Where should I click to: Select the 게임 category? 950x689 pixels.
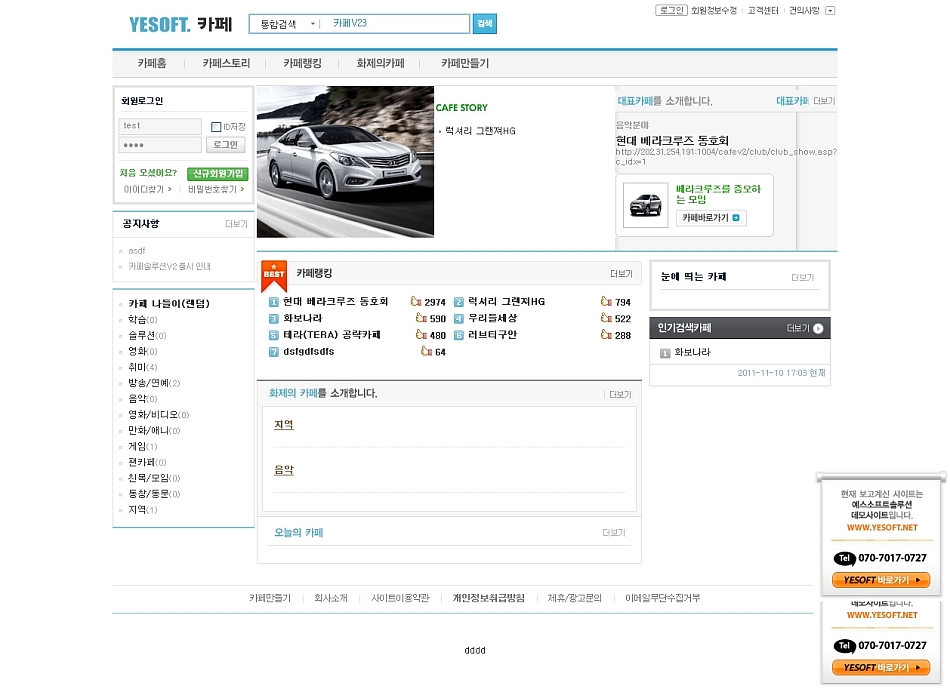pos(142,447)
